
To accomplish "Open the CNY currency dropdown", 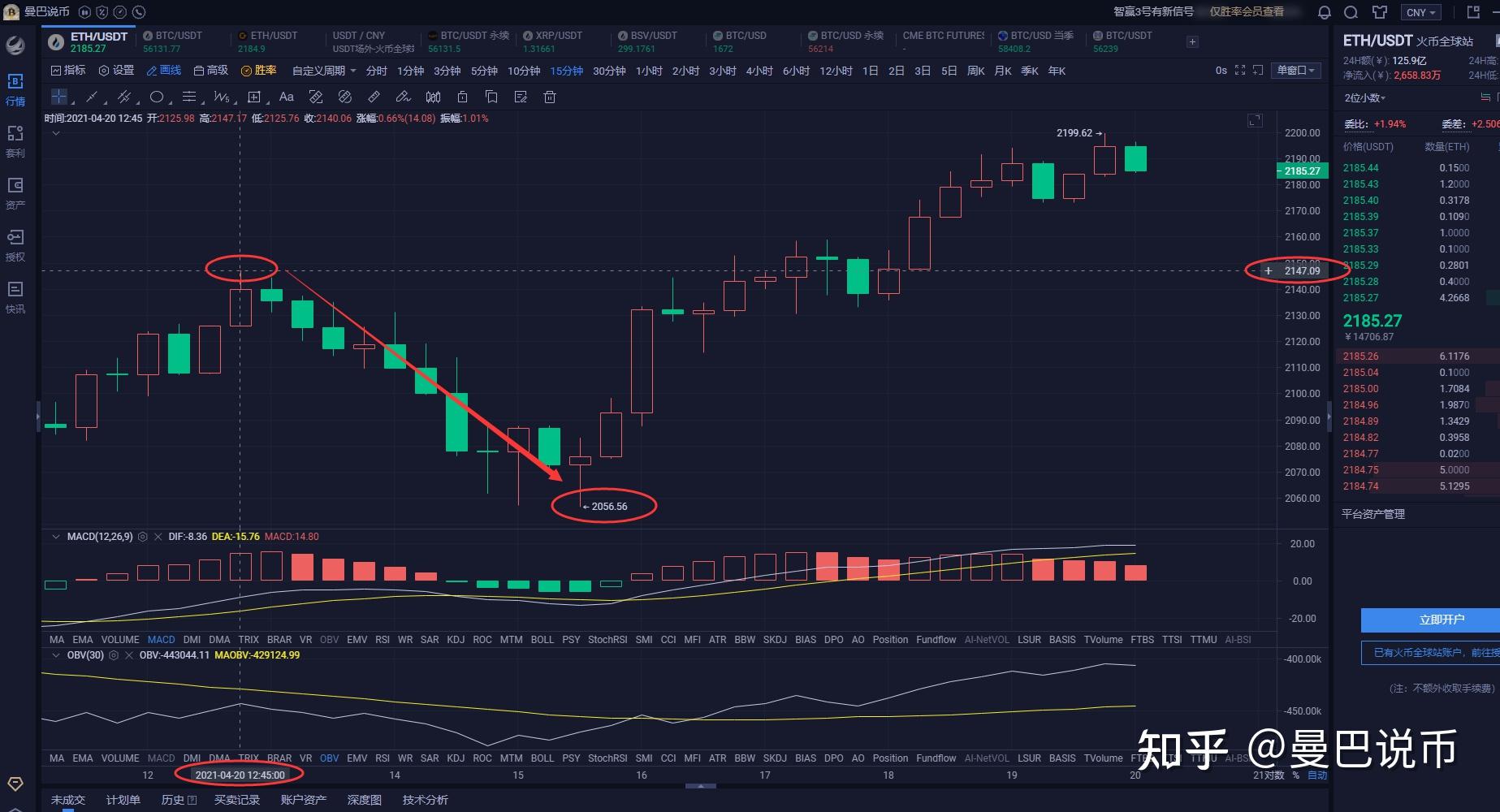I will [1420, 12].
